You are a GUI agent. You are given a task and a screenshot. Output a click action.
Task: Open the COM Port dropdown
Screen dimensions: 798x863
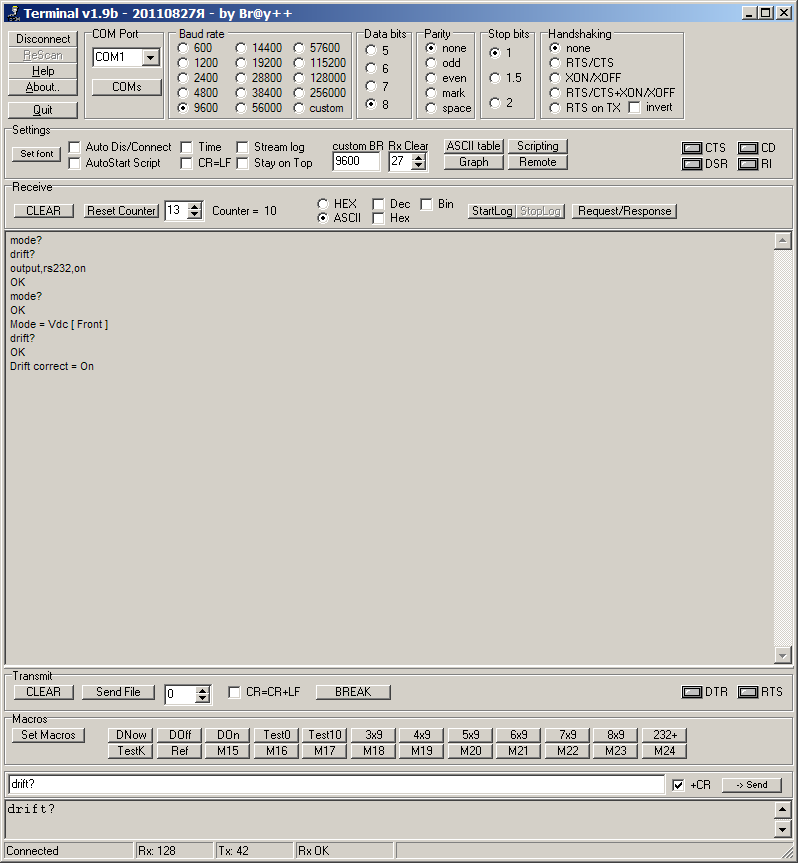point(150,58)
